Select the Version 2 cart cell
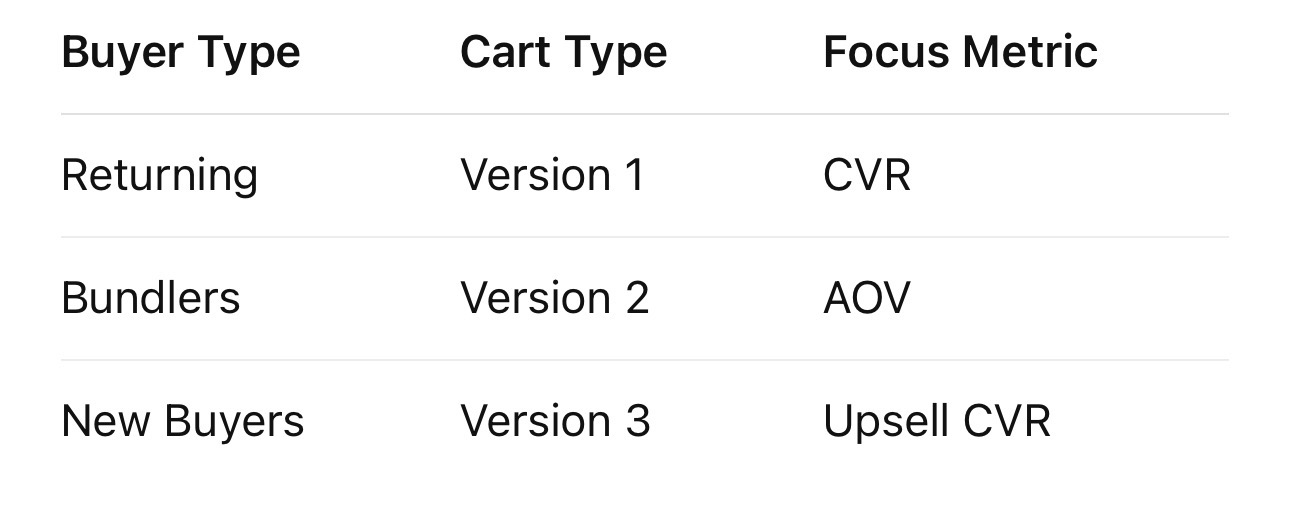 (554, 298)
